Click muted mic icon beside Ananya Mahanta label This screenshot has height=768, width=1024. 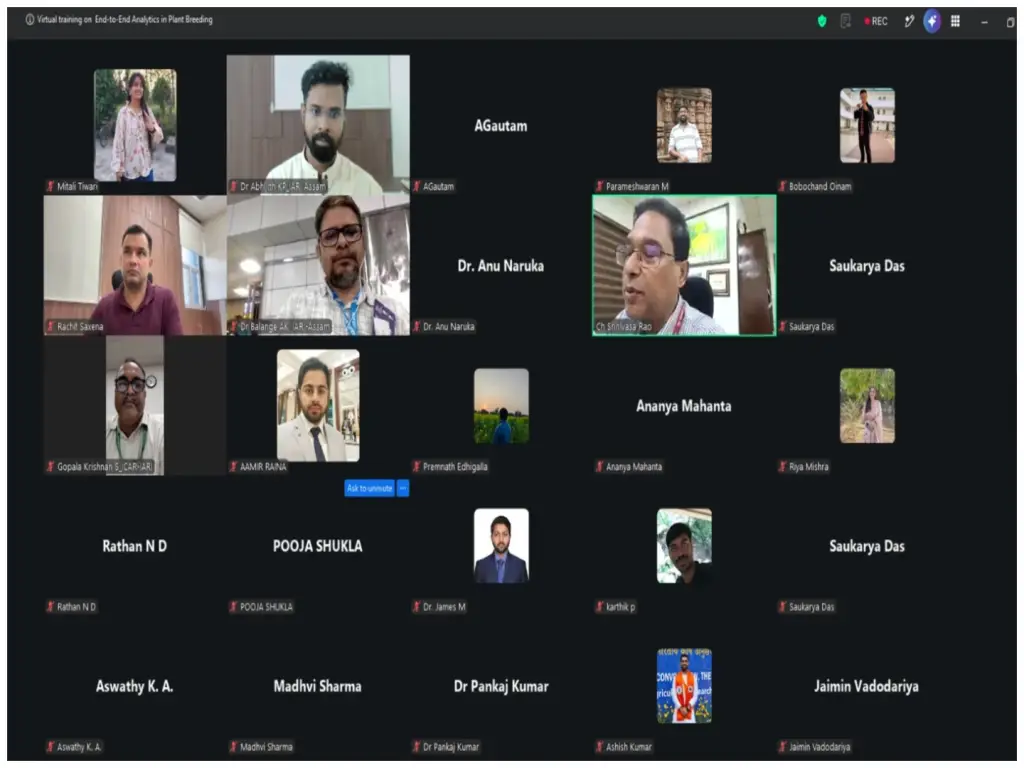pos(600,466)
